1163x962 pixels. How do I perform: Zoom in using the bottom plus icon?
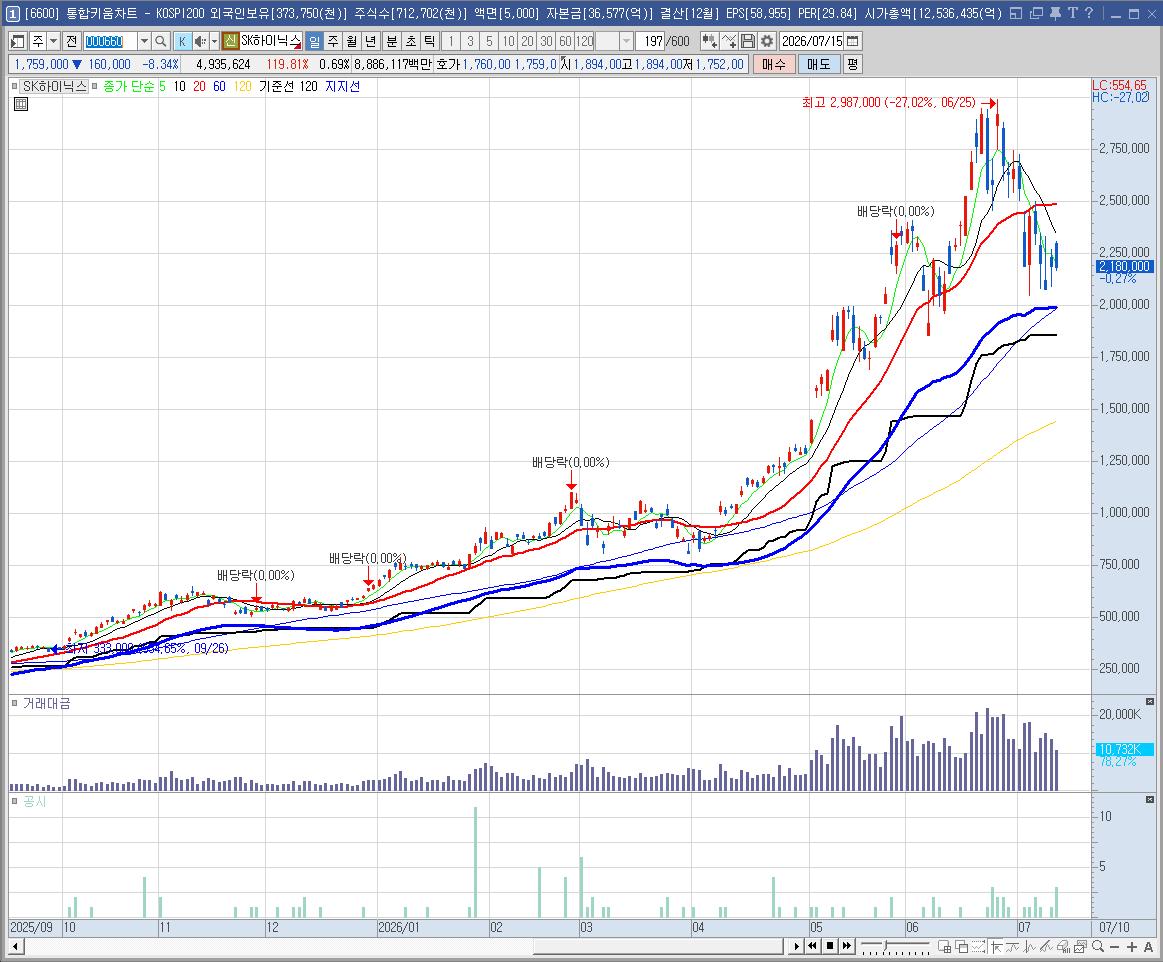[1132, 946]
